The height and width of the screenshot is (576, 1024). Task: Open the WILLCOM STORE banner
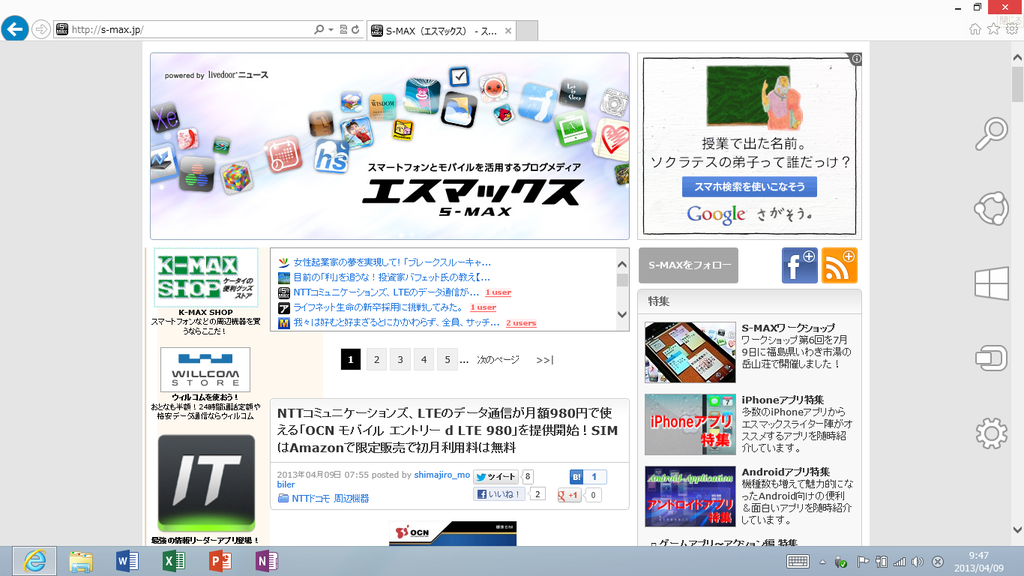coord(205,369)
